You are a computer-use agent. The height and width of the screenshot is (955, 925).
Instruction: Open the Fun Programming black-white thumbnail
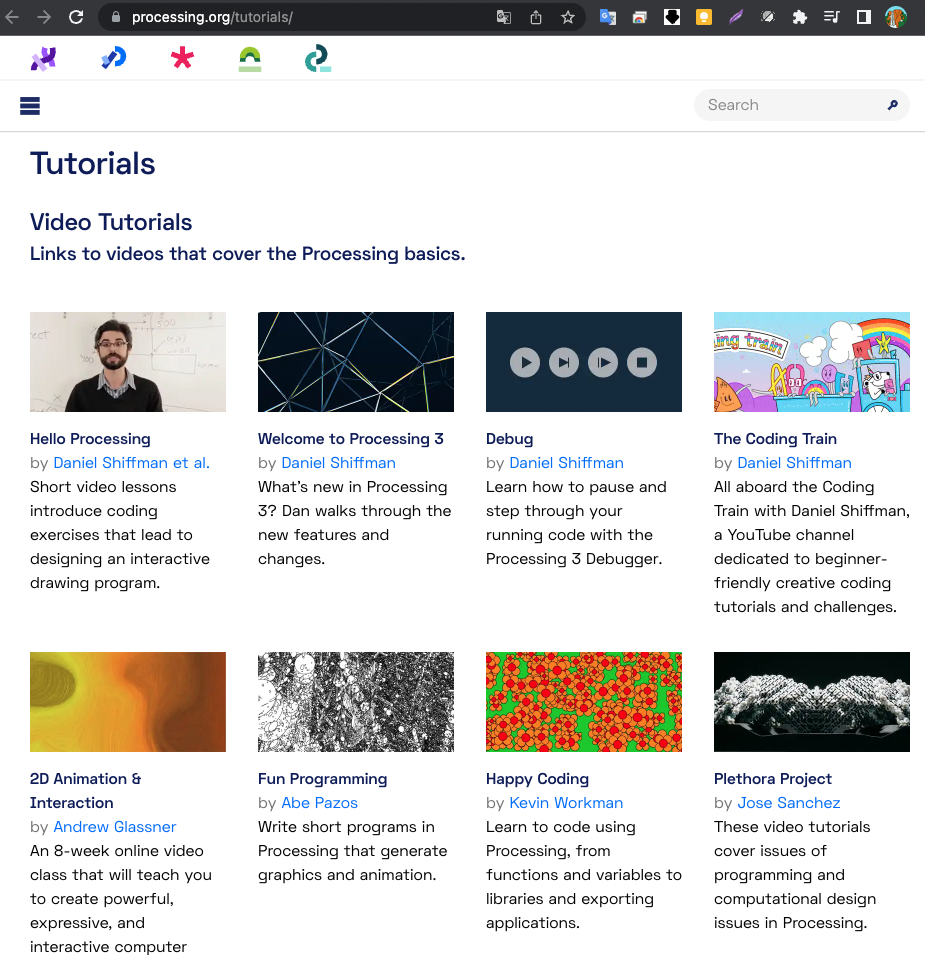click(356, 702)
